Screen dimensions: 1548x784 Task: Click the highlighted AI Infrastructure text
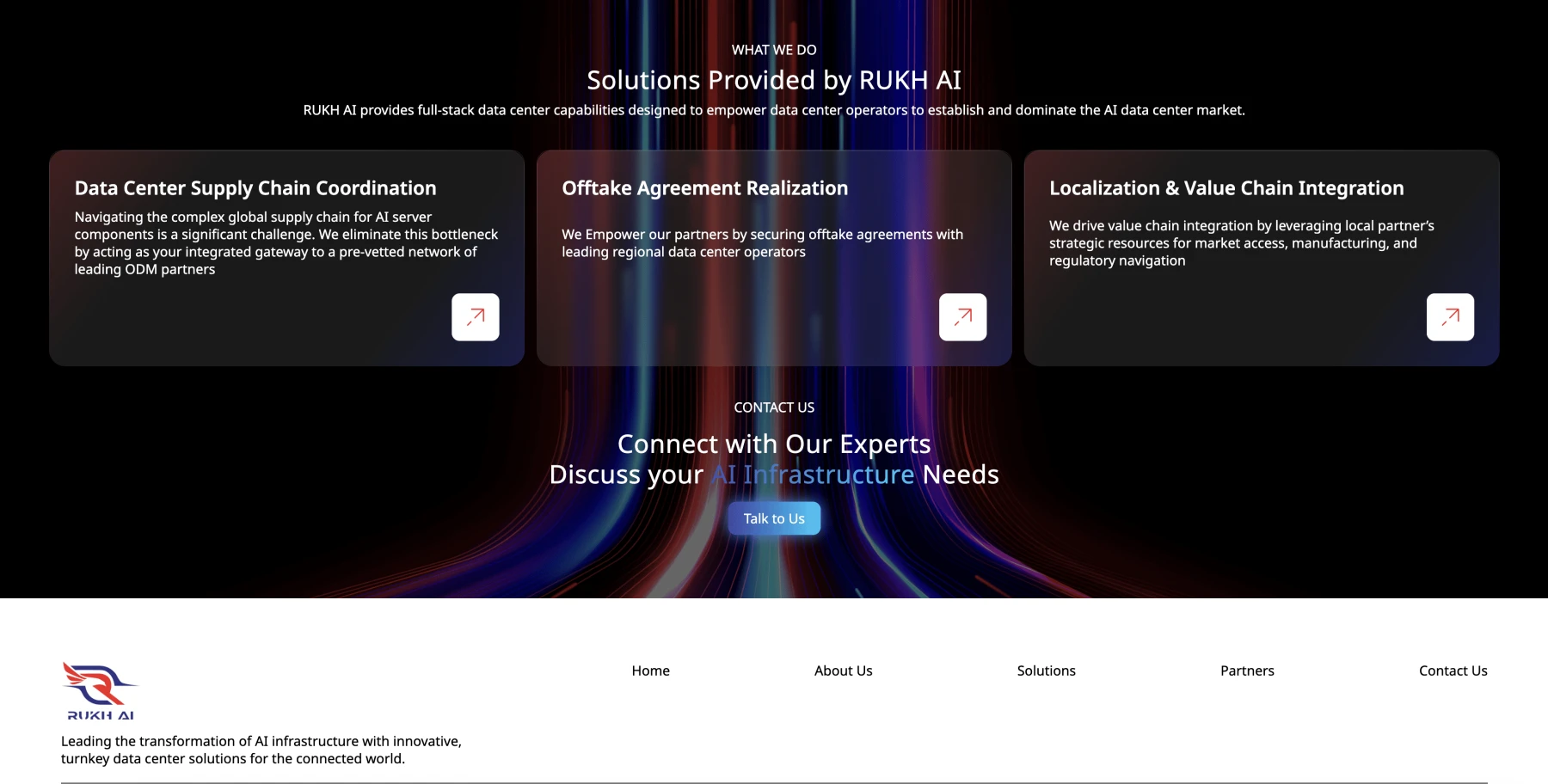813,475
